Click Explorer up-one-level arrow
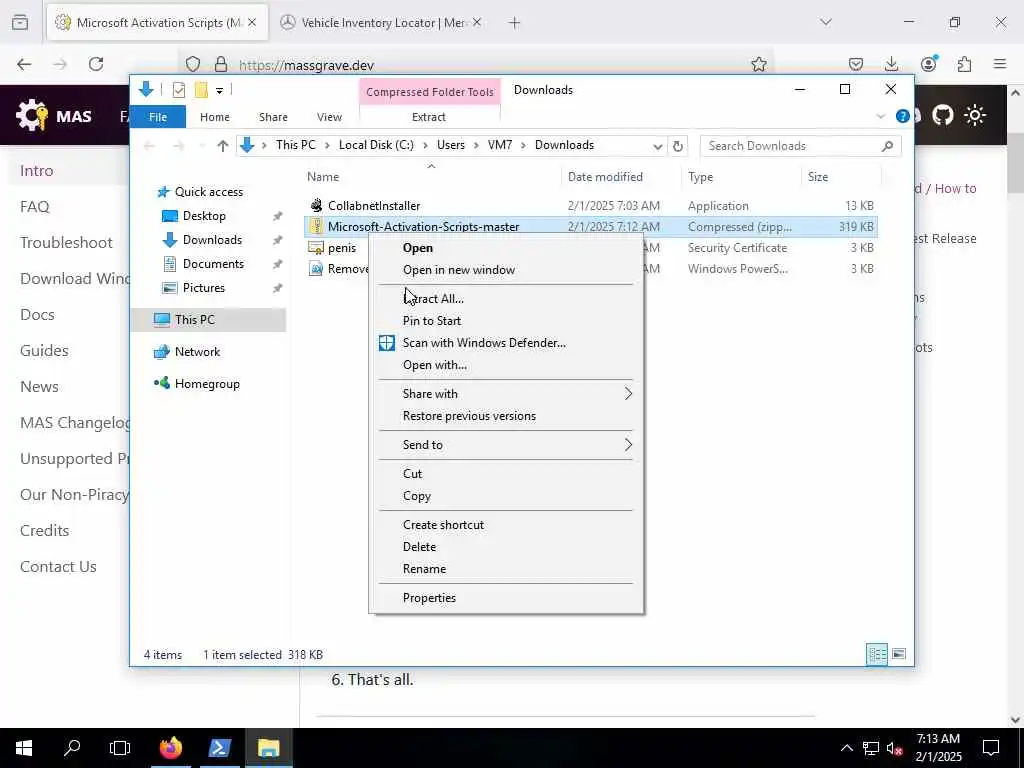The height and width of the screenshot is (768, 1024). 223,146
